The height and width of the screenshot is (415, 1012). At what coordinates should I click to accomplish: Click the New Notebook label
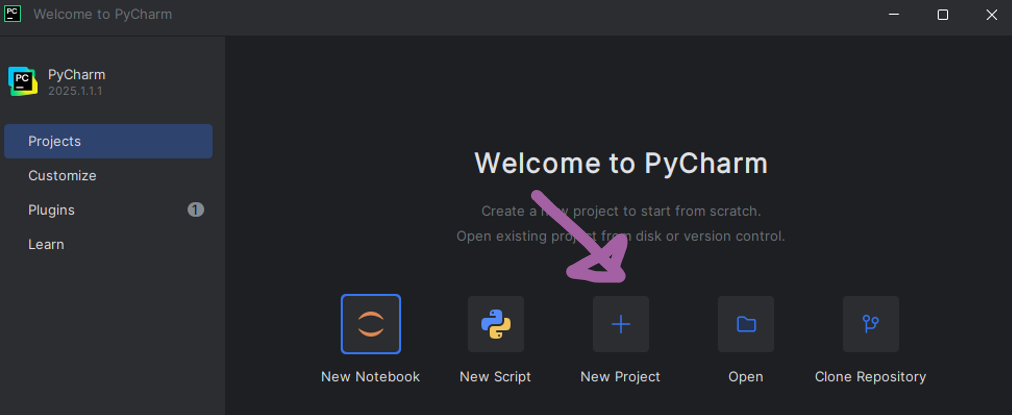pyautogui.click(x=370, y=377)
